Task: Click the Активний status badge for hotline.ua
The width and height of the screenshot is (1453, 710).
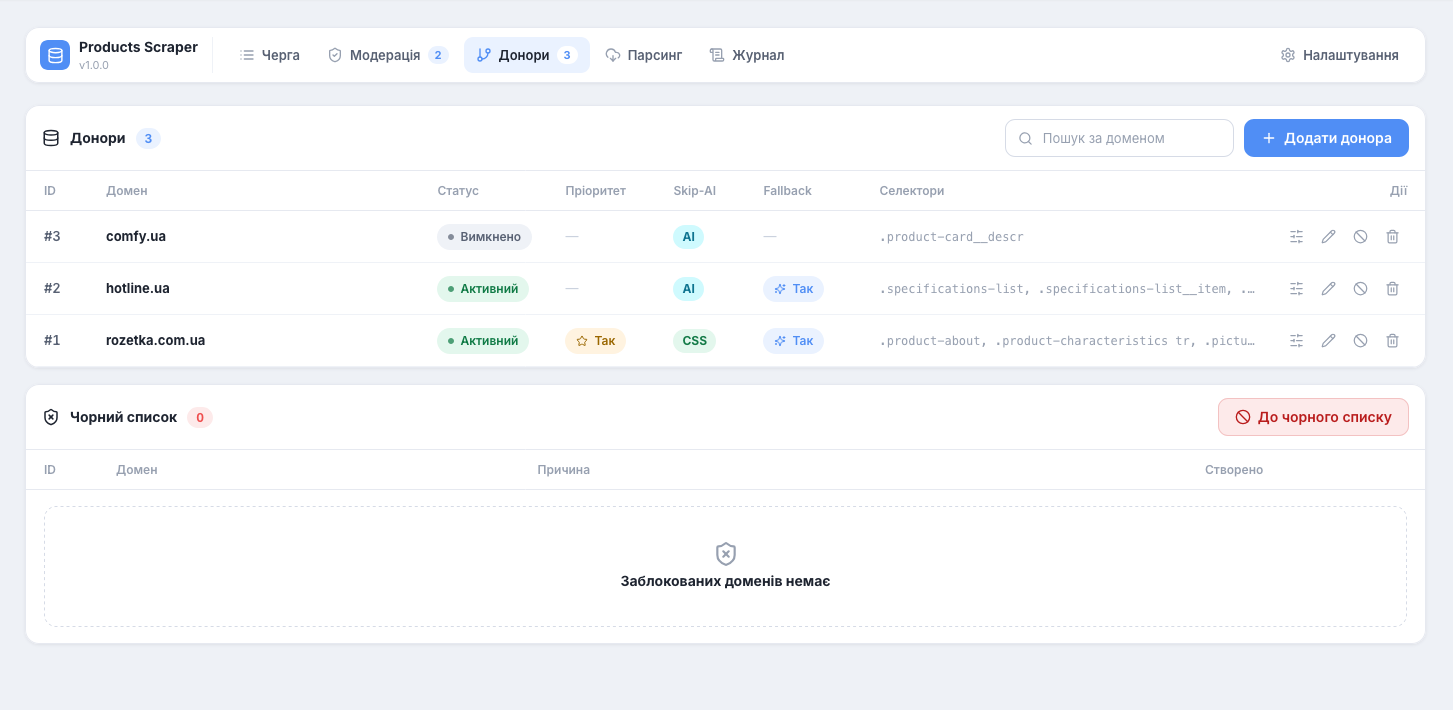Action: [483, 289]
